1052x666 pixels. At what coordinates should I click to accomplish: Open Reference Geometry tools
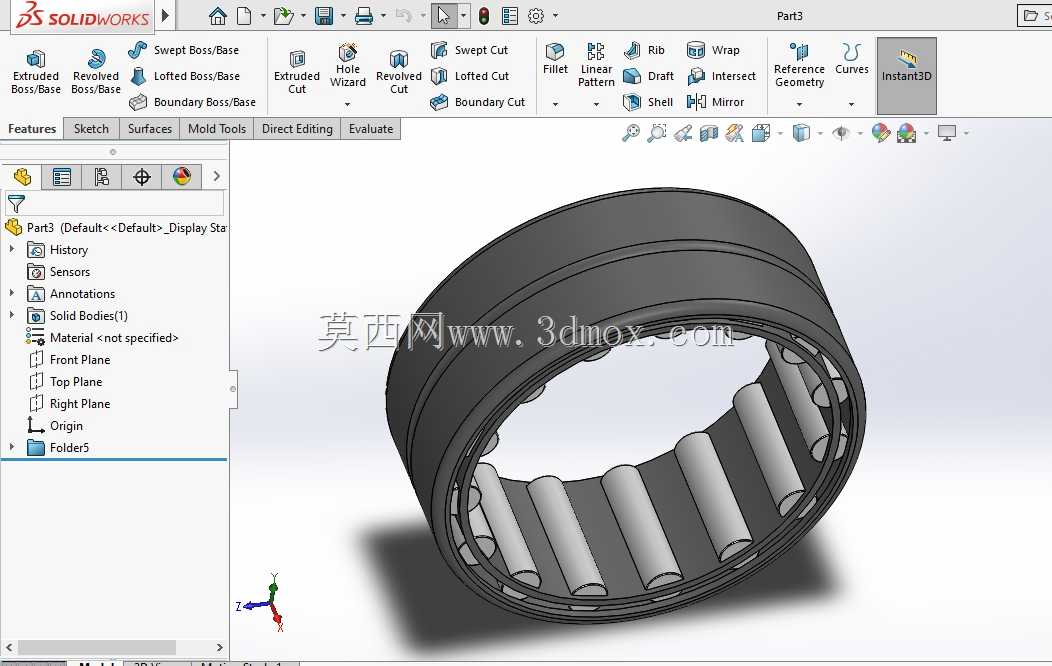click(798, 65)
